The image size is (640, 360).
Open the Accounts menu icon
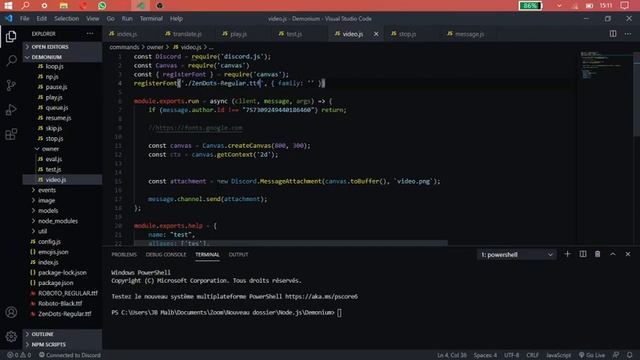[11, 312]
